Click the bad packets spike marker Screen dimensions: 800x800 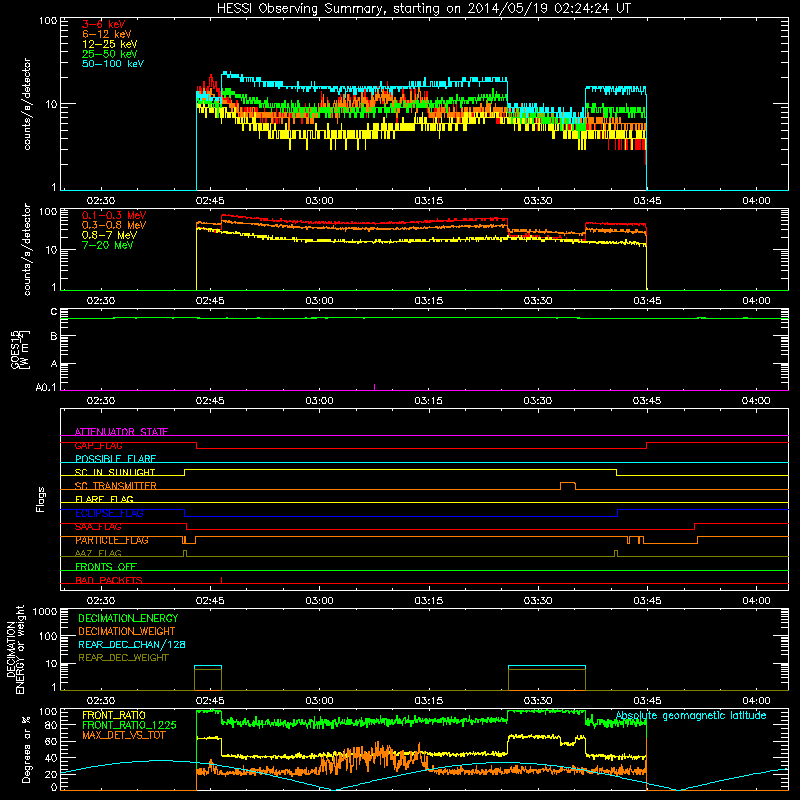click(x=221, y=580)
